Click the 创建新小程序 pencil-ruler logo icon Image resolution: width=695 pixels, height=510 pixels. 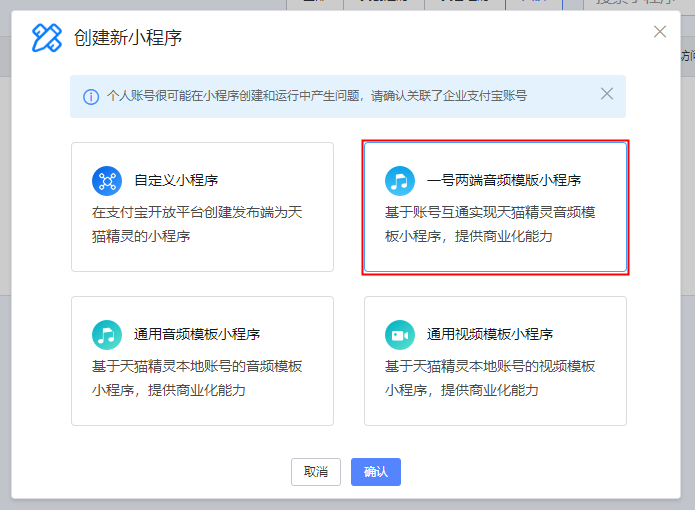47,38
